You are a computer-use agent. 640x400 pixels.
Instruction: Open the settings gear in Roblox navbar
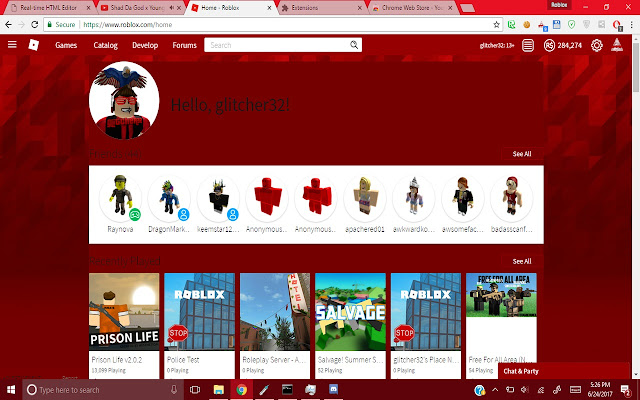(597, 45)
